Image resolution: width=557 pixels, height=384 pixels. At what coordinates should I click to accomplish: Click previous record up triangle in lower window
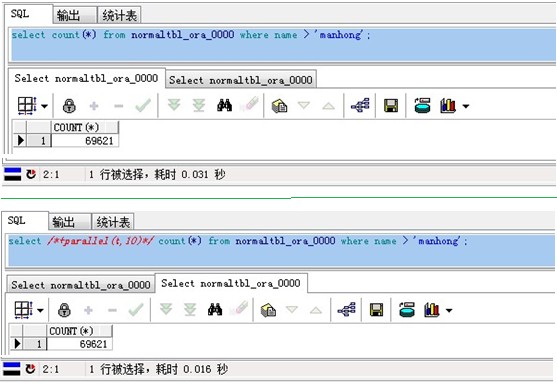coord(316,310)
